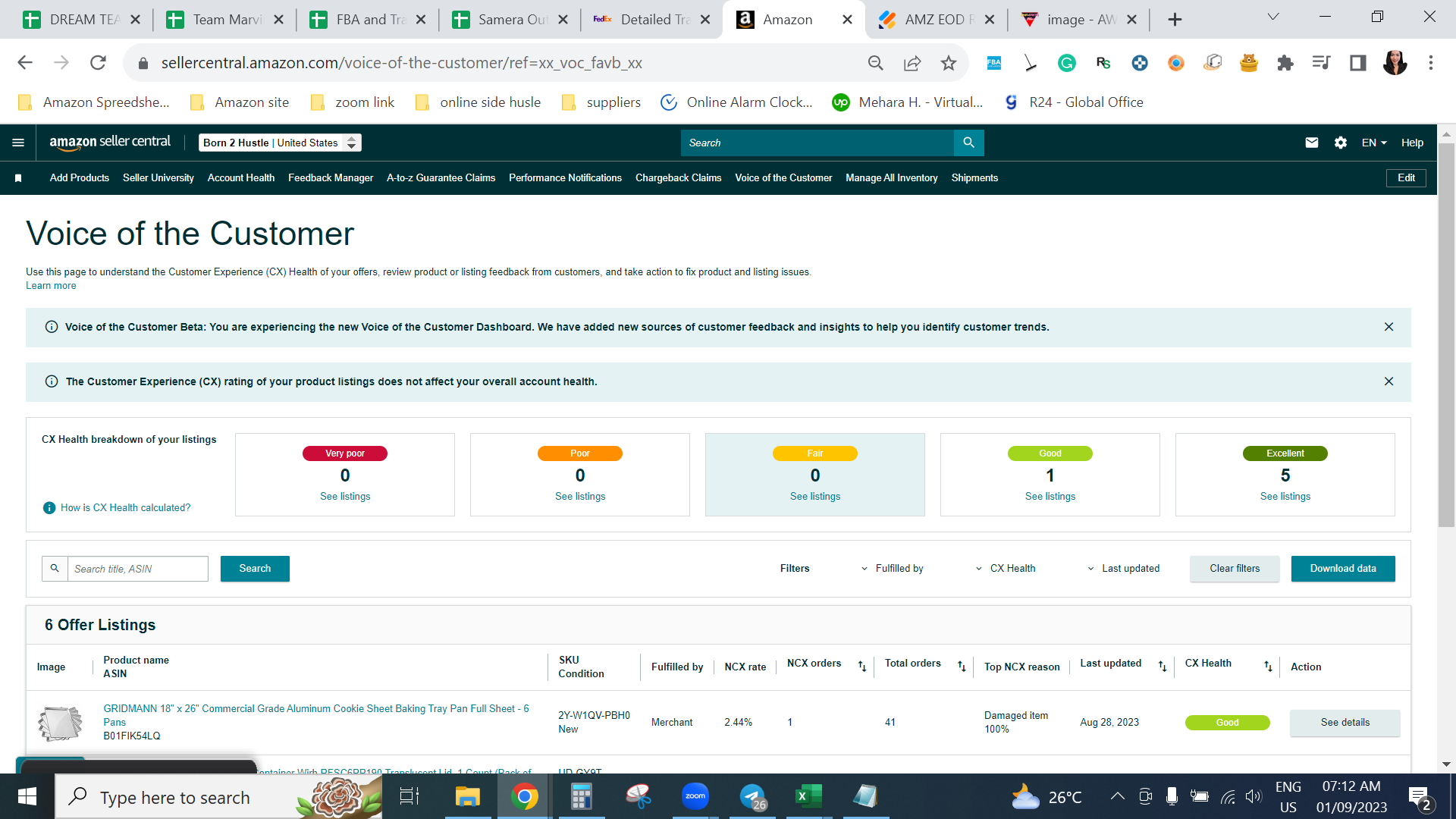Share this page from address bar
This screenshot has width=1456, height=819.
[912, 63]
